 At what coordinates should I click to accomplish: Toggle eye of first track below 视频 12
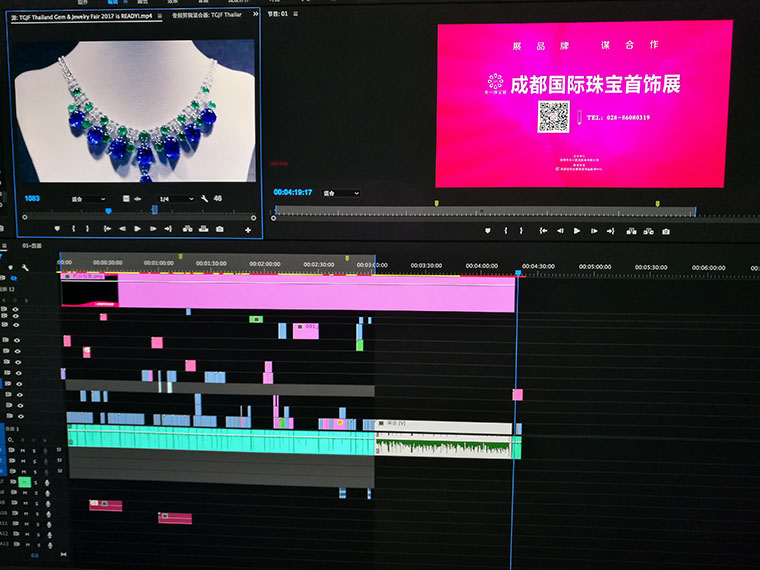[16, 309]
